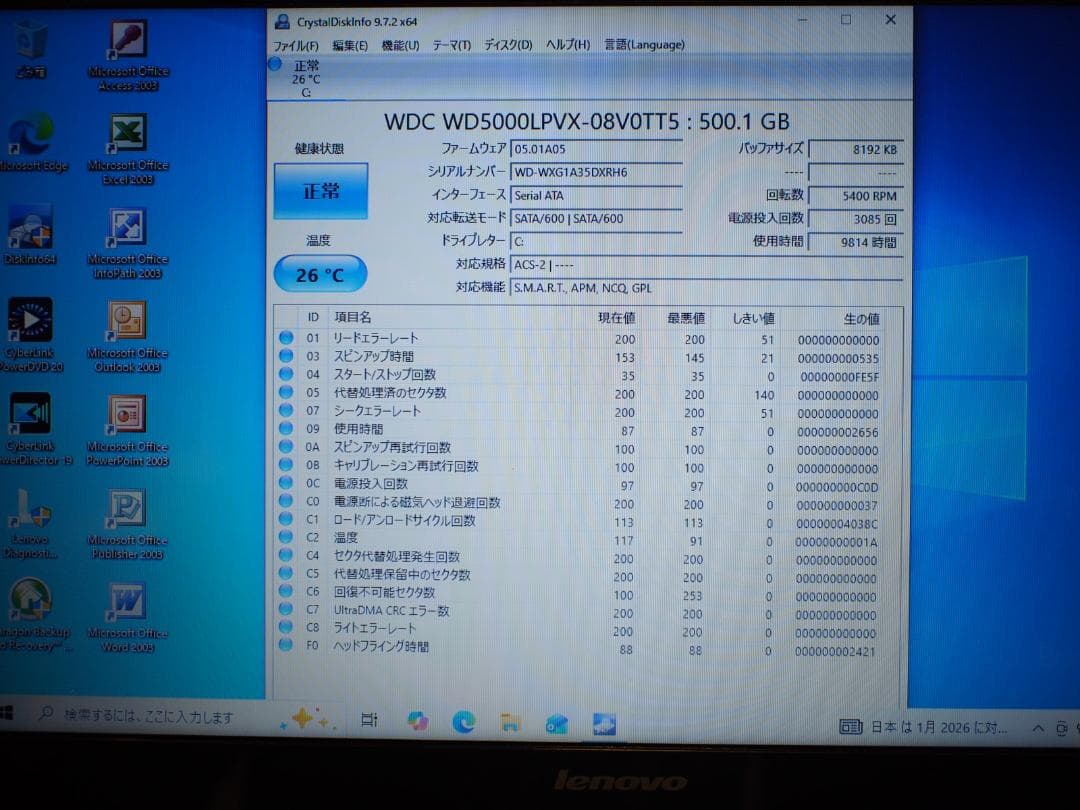Open Microsoft Office Word 2003 desktop icon

128,617
